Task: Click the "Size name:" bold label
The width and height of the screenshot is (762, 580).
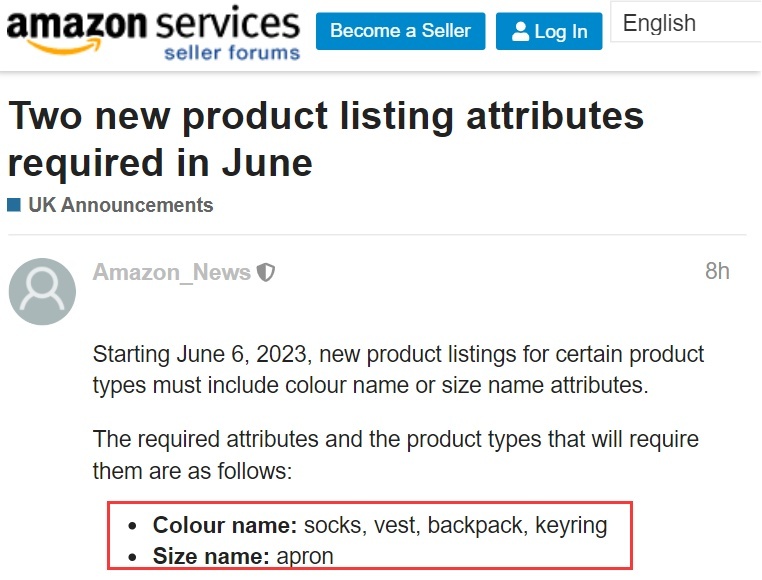Action: tap(211, 556)
